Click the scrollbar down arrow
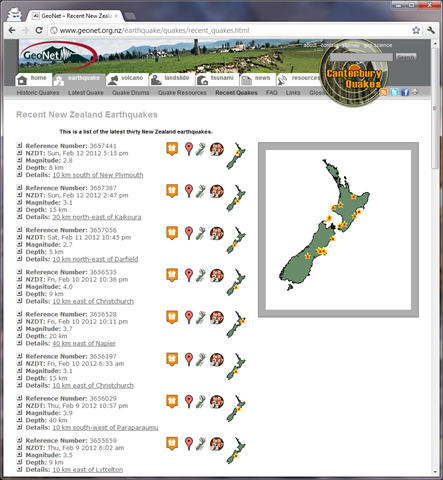The width and height of the screenshot is (443, 480). pyautogui.click(x=435, y=472)
